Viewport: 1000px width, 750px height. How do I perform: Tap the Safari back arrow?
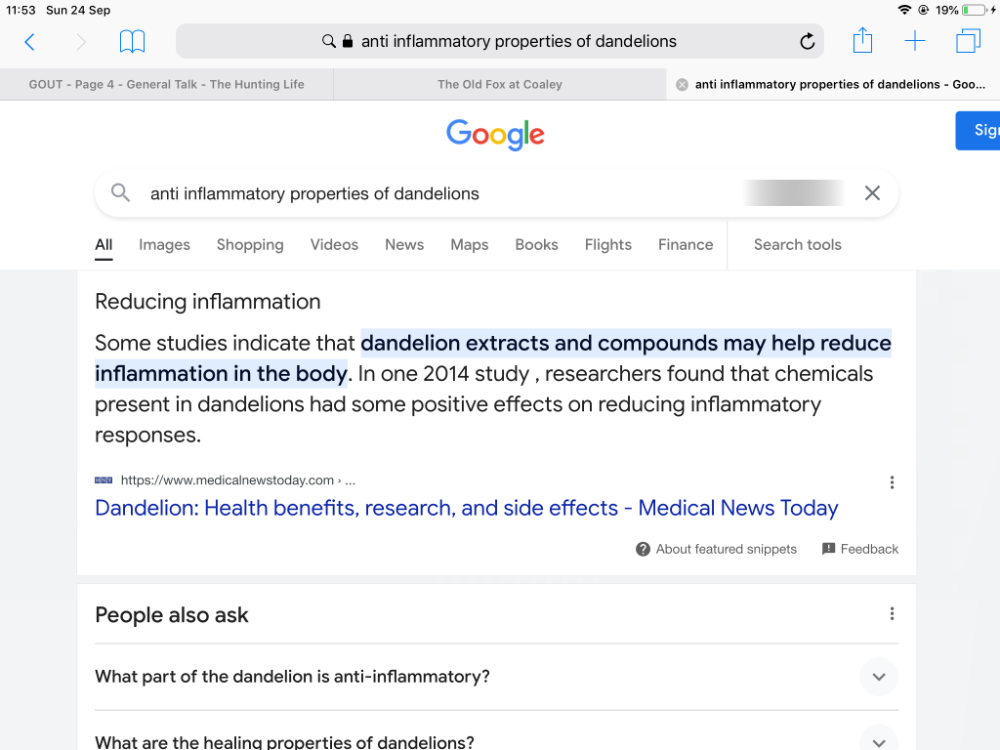point(29,42)
